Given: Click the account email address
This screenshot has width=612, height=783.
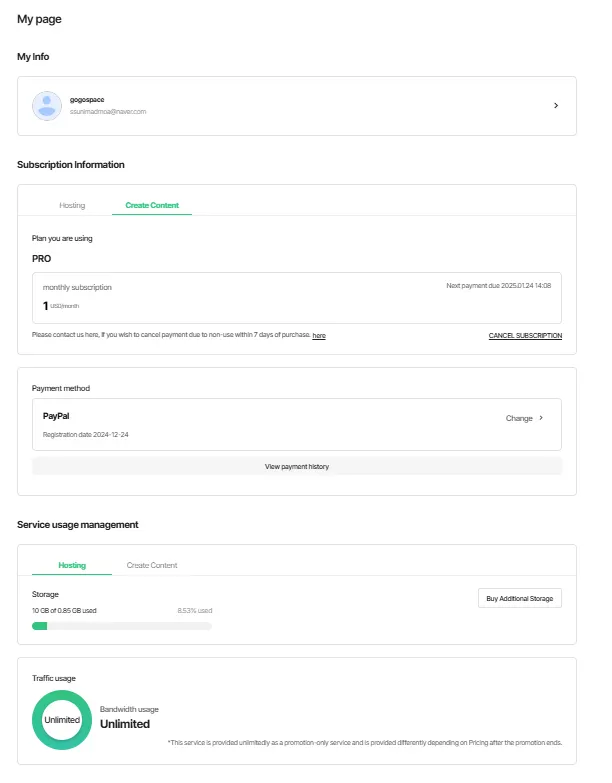Looking at the screenshot, I should click(108, 112).
